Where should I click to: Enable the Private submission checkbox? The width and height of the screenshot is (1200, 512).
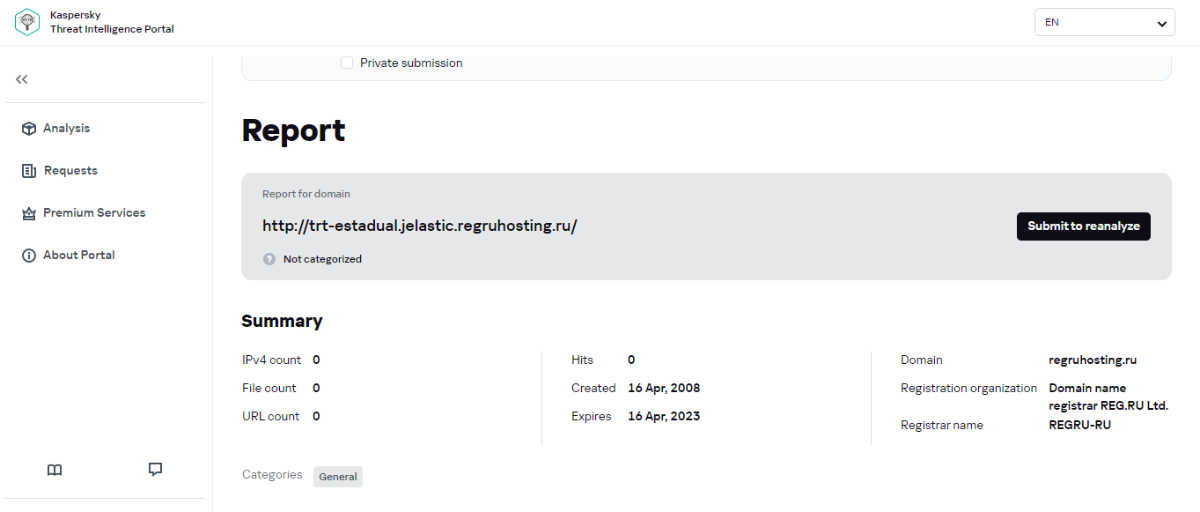click(x=347, y=63)
